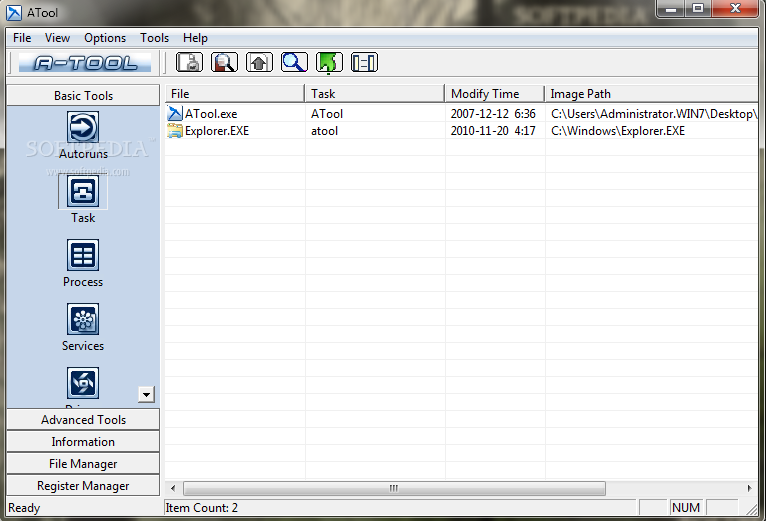Click the 'Ready' status bar text

[x=24, y=508]
